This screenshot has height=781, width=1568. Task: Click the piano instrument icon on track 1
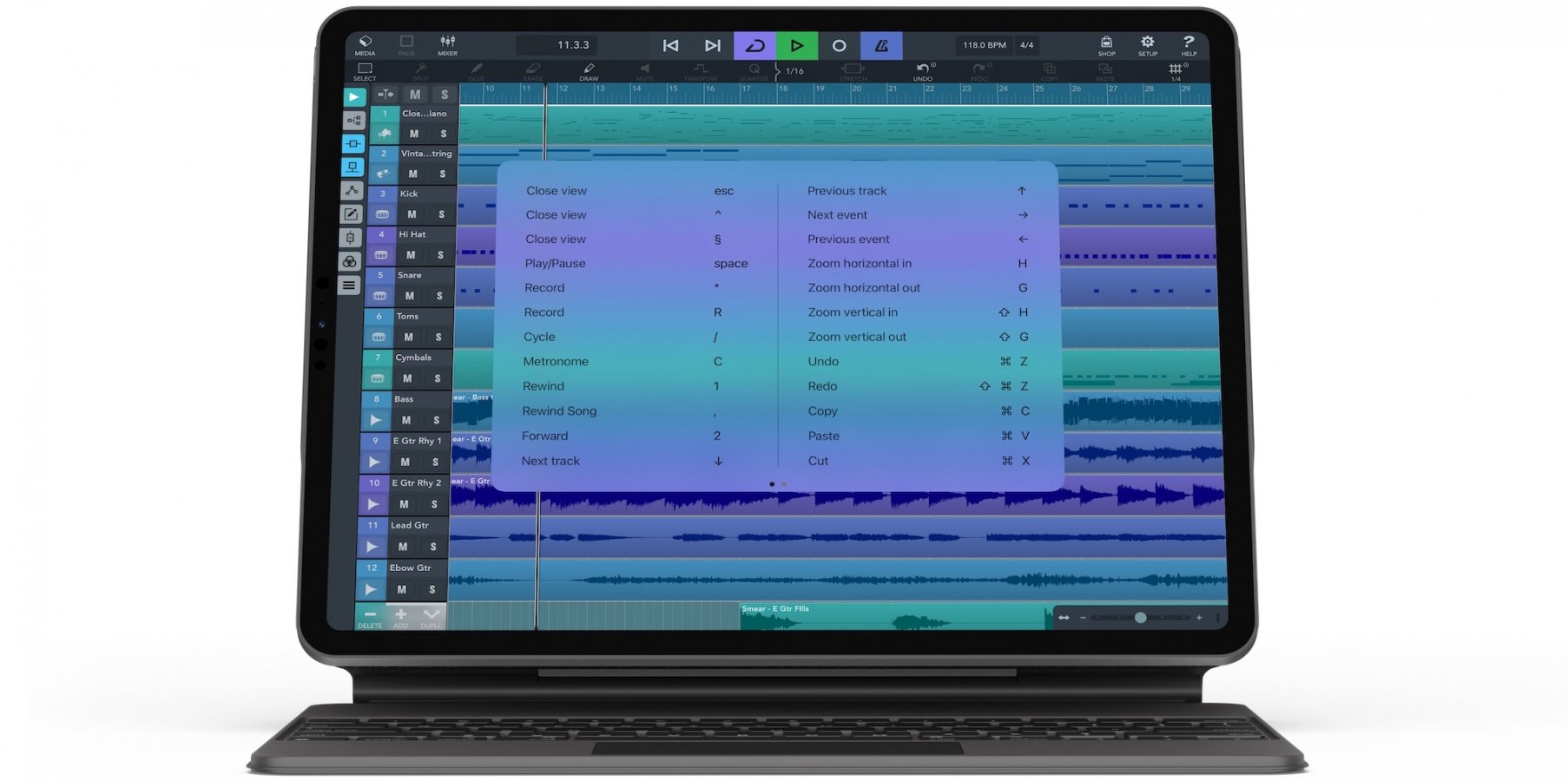point(384,134)
